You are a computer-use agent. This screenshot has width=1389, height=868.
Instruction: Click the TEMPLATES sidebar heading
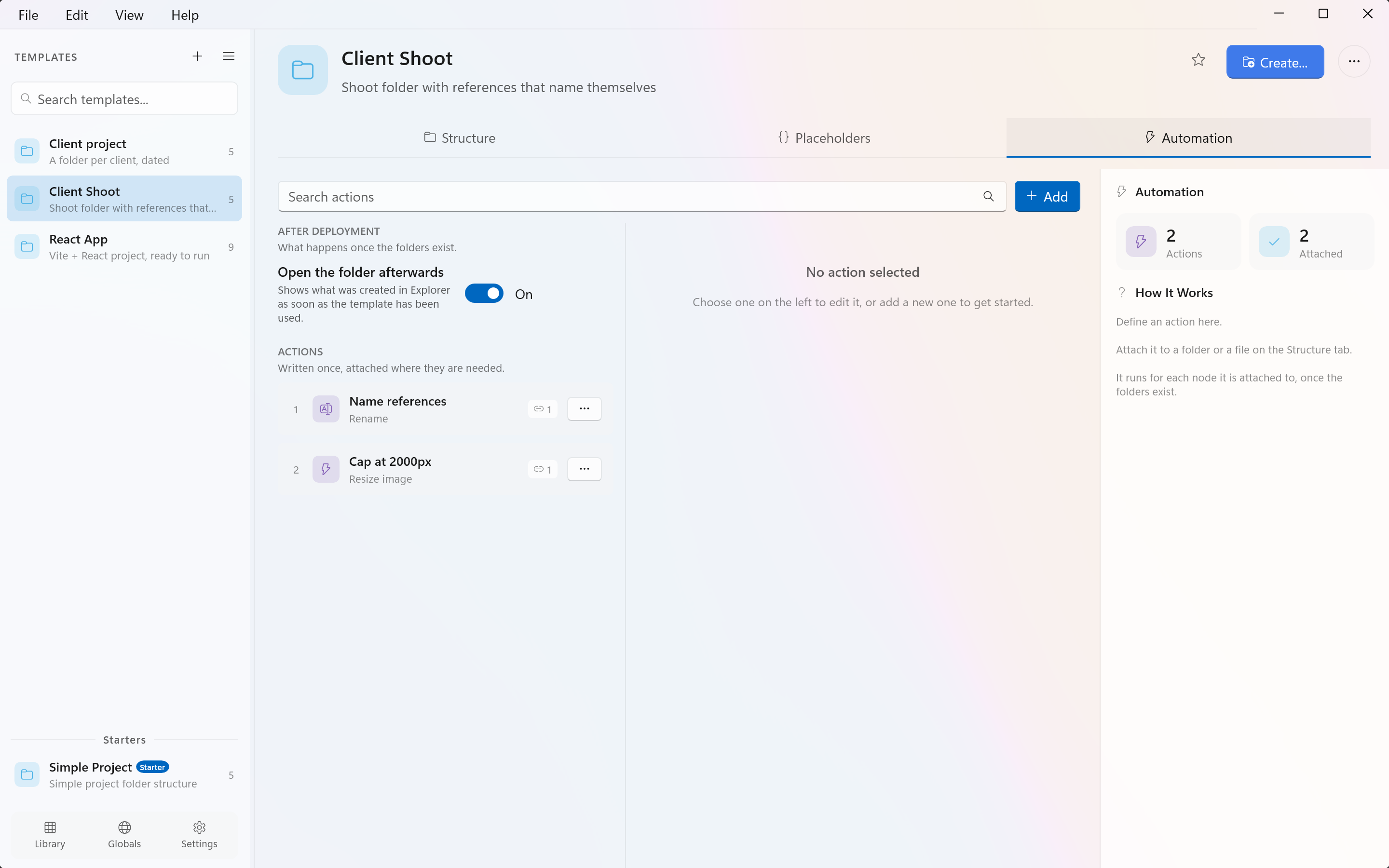coord(46,57)
